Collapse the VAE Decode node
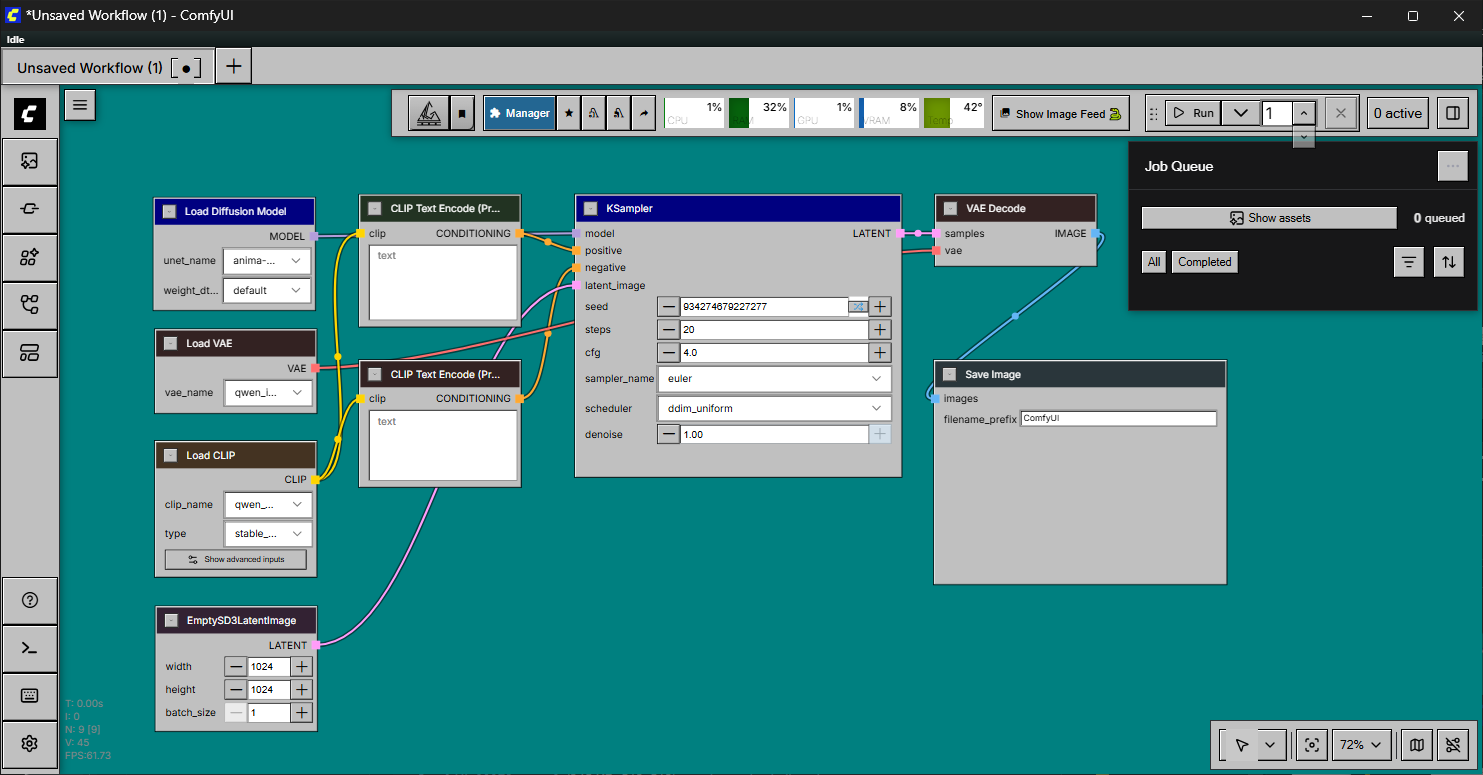1483x775 pixels. click(x=950, y=209)
